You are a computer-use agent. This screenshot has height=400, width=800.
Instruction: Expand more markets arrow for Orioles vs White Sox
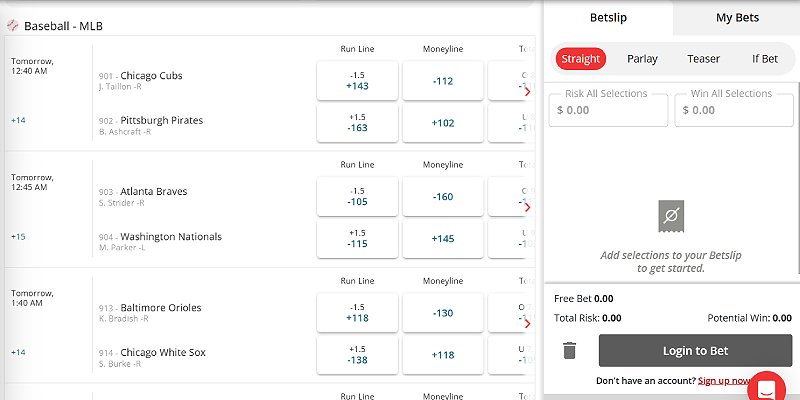[x=527, y=323]
